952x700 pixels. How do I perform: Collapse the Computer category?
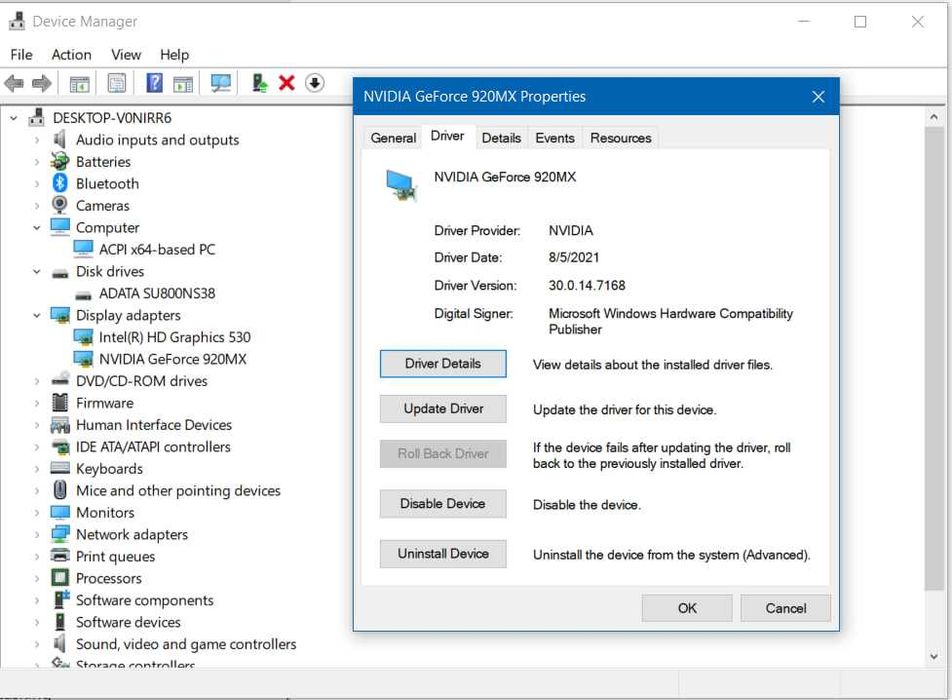point(36,228)
